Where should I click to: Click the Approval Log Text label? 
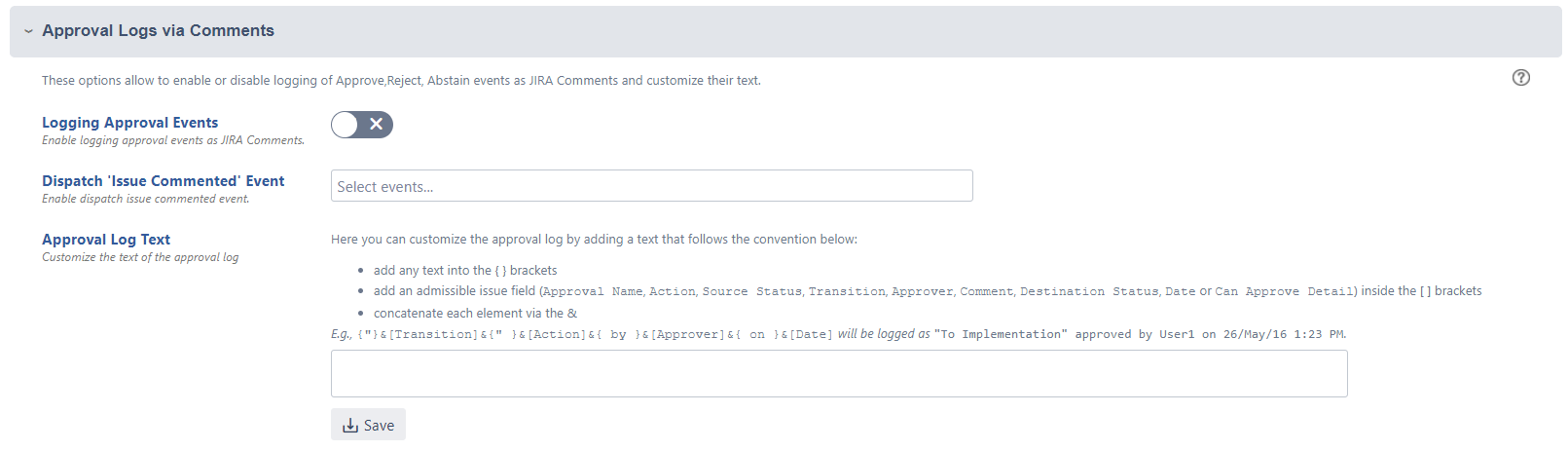[x=106, y=240]
